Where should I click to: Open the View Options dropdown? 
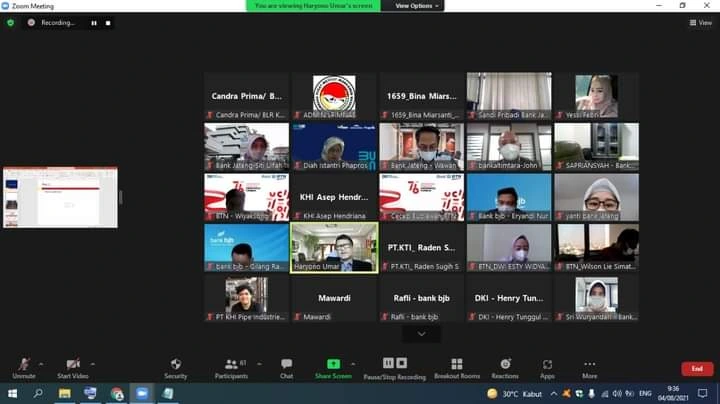[416, 6]
